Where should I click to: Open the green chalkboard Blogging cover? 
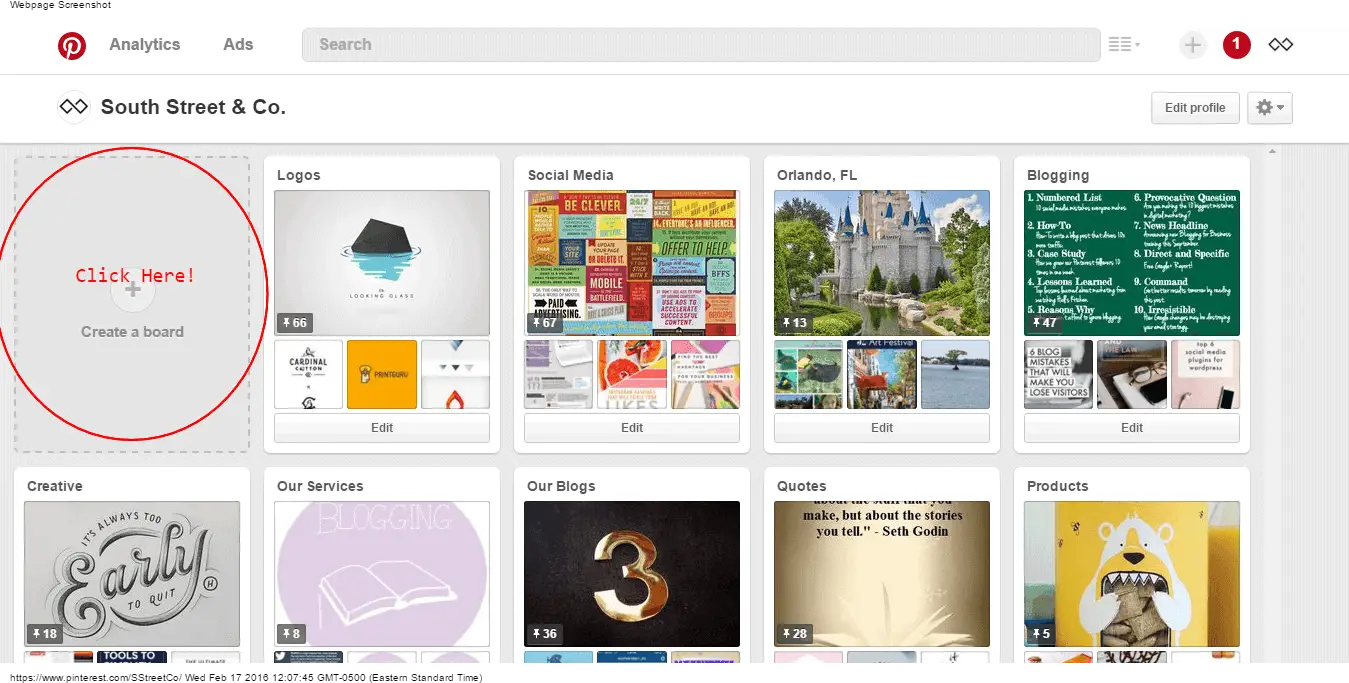(x=1132, y=263)
